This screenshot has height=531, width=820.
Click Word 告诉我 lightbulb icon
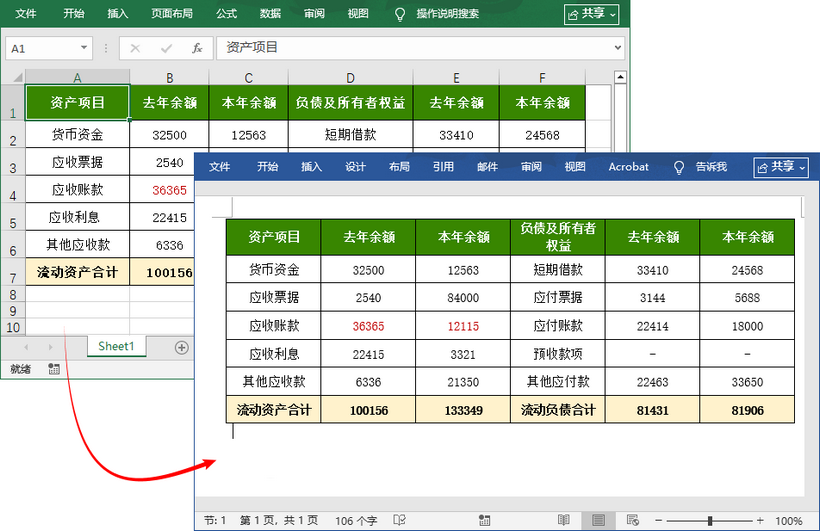coord(679,167)
